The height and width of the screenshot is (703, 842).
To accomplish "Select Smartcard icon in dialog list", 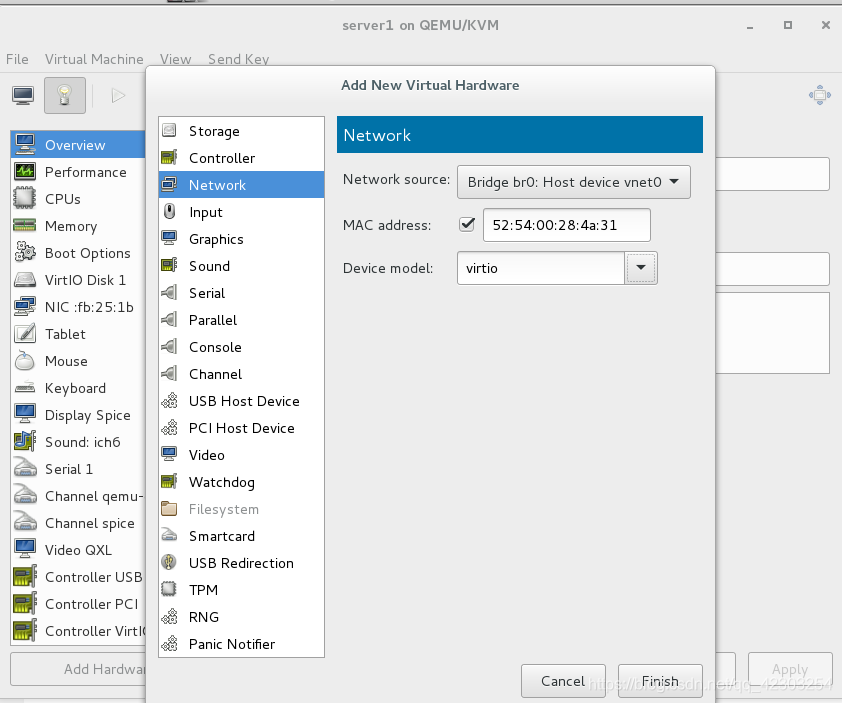I will [170, 535].
